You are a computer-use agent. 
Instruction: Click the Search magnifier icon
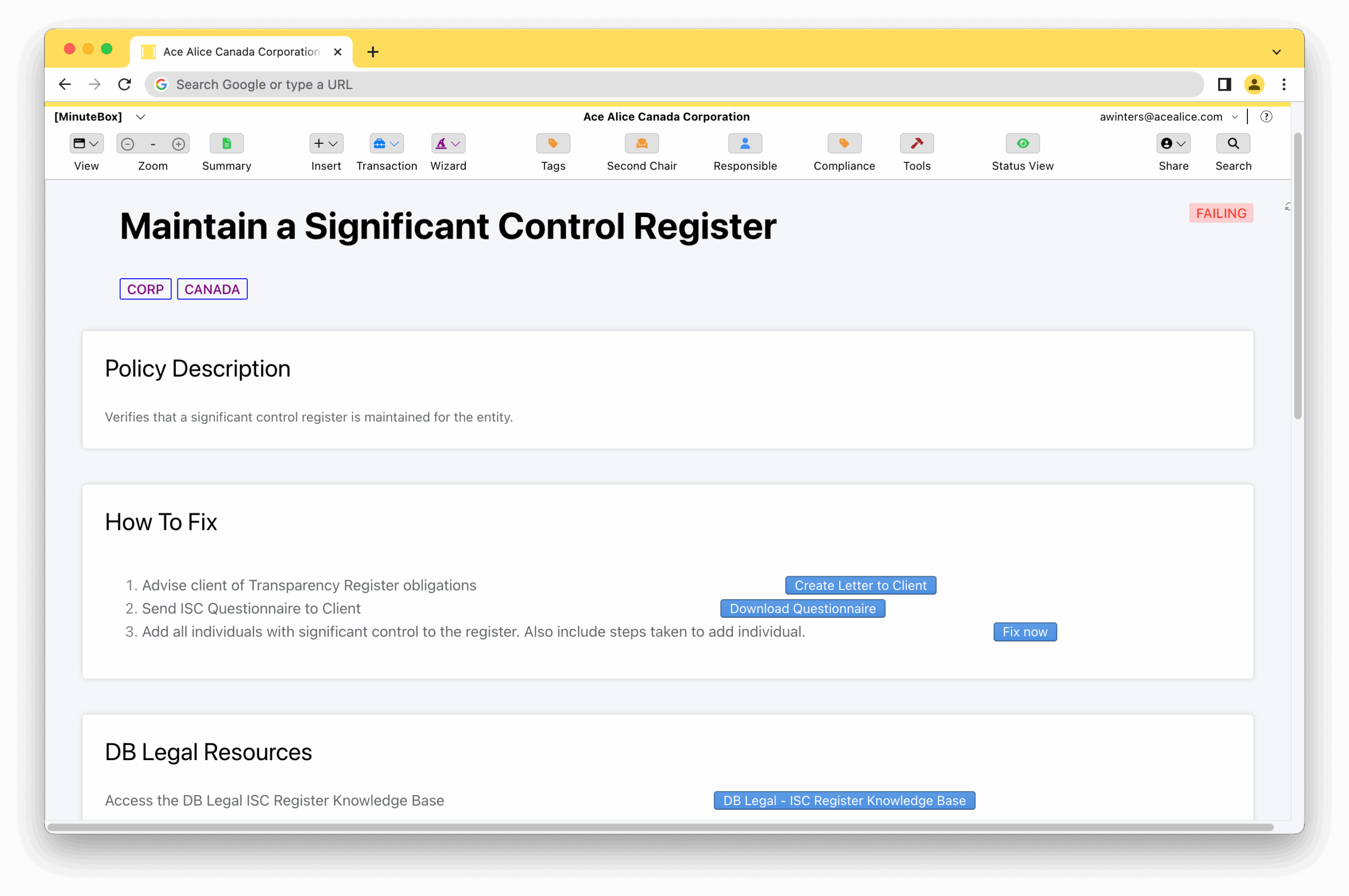click(x=1233, y=143)
